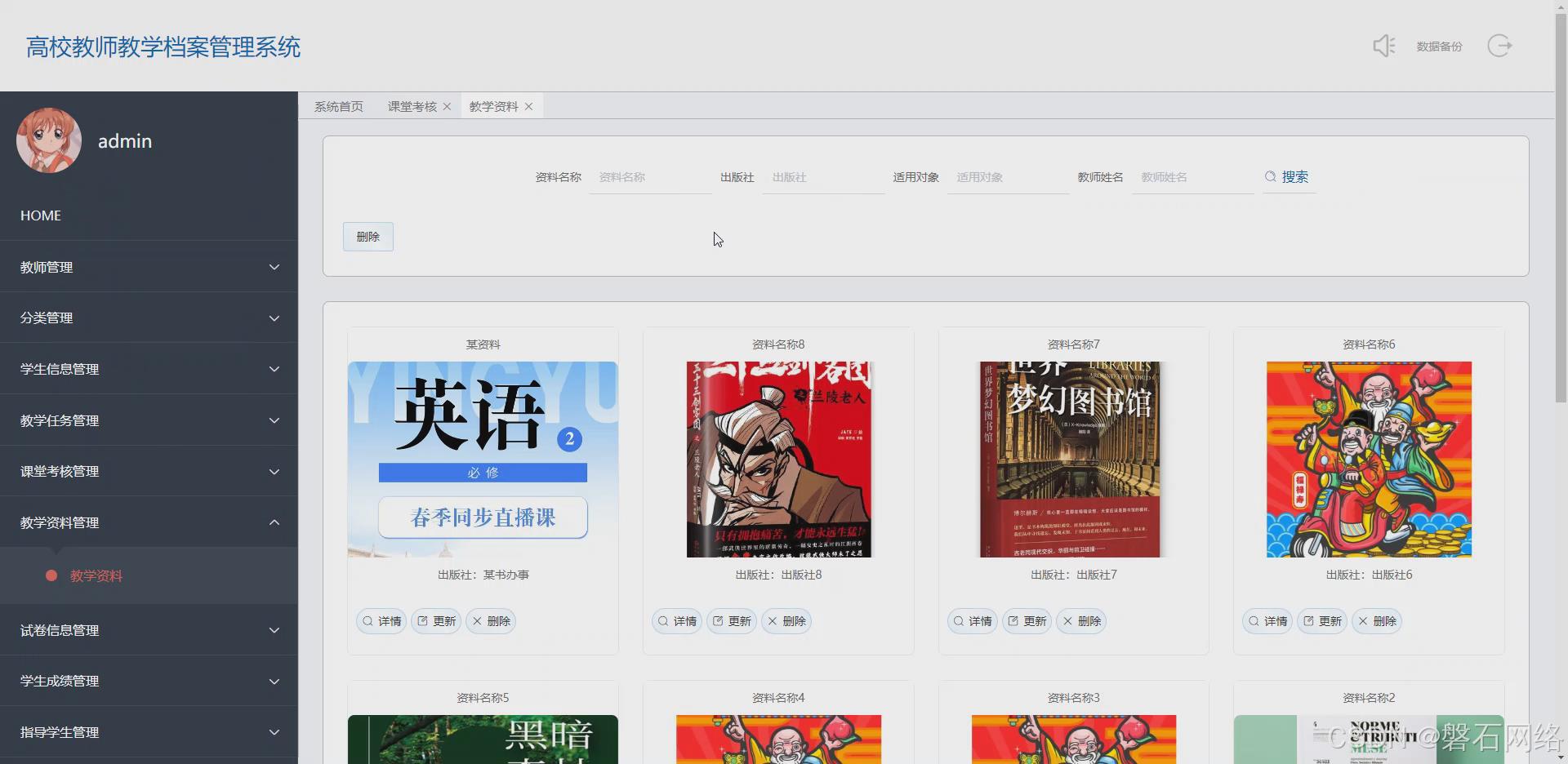Click 删除 on the 某资料 card
The height and width of the screenshot is (764, 1568).
491,621
